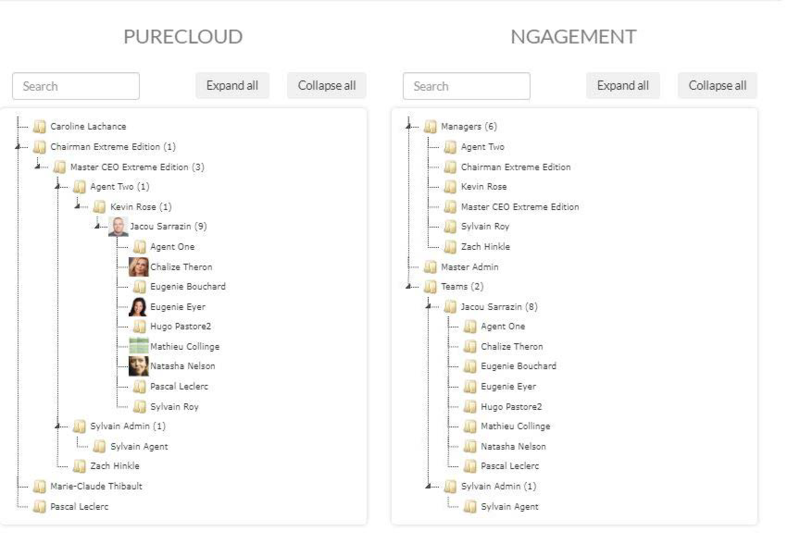This screenshot has width=800, height=556.
Task: Click PureCloud Agent One folder icon
Action: [139, 247]
